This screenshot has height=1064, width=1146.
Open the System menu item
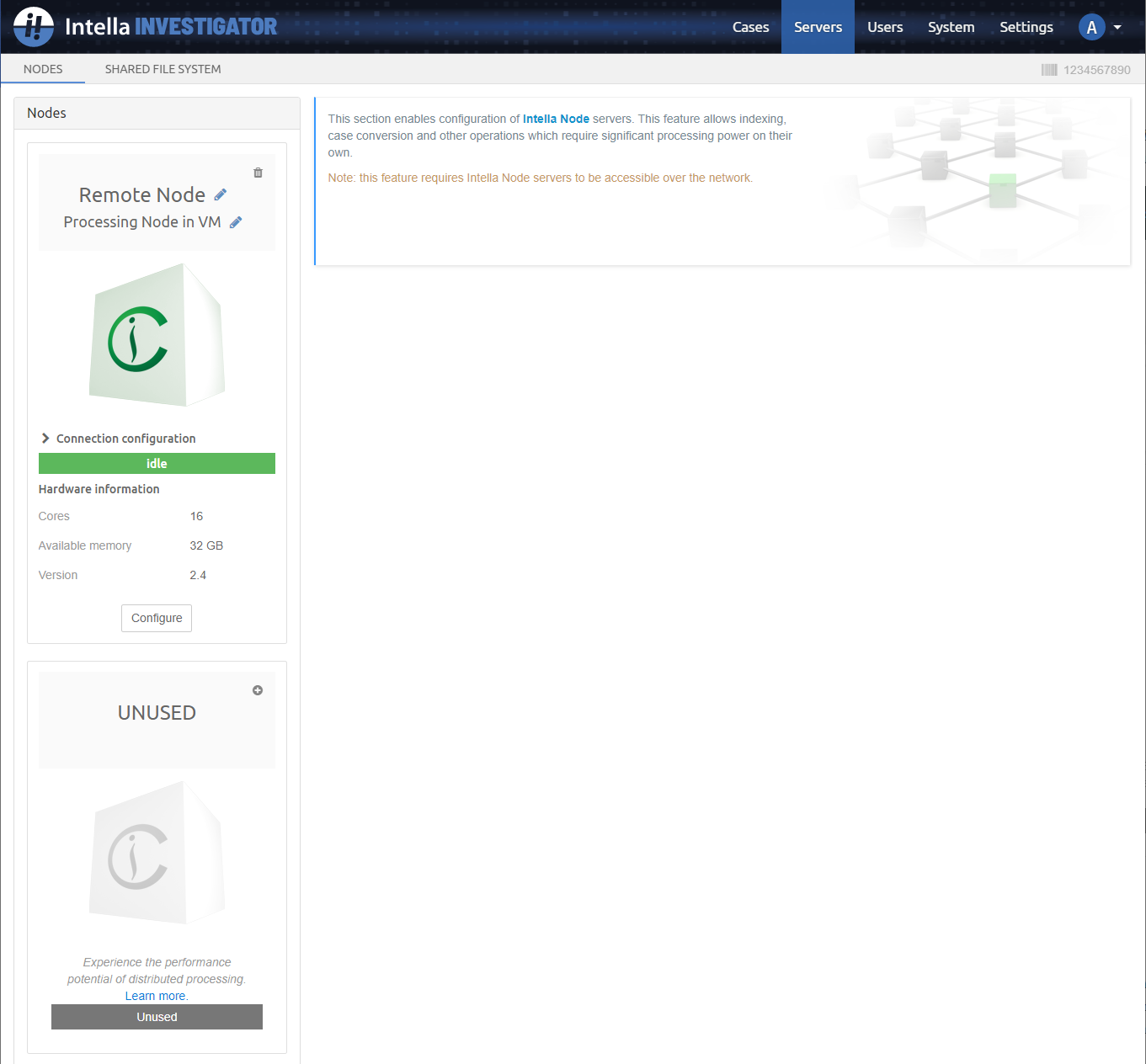point(951,27)
